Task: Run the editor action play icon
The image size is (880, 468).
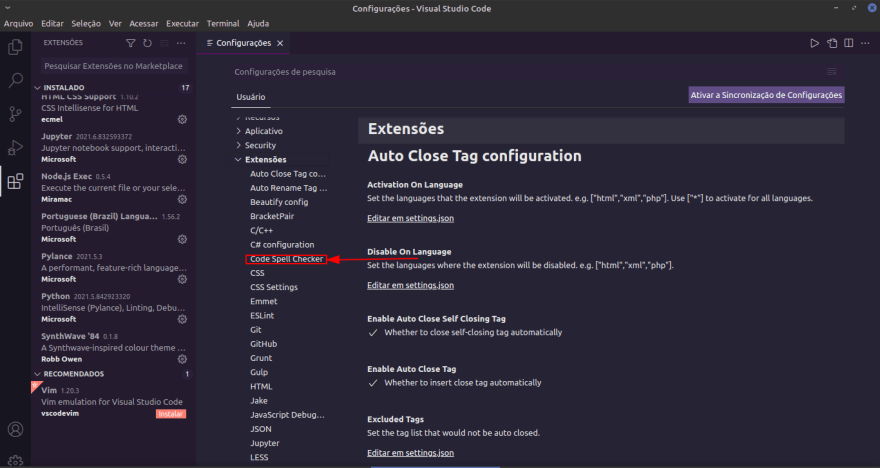Action: pos(814,43)
